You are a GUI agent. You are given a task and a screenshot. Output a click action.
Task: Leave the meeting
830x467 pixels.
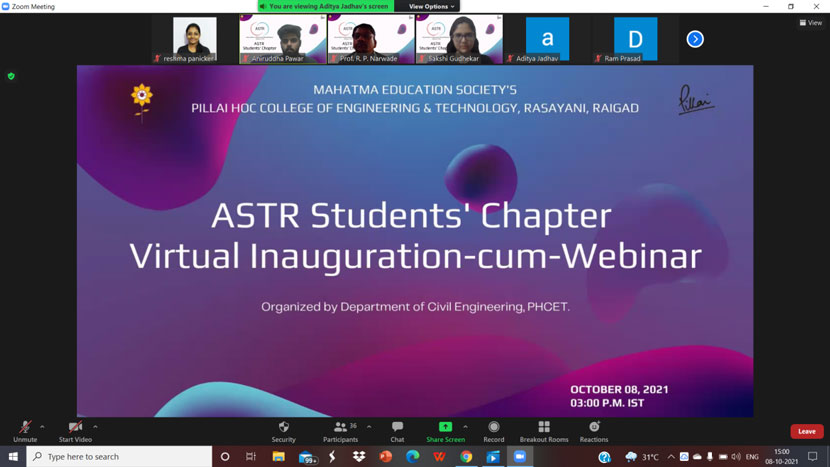807,432
